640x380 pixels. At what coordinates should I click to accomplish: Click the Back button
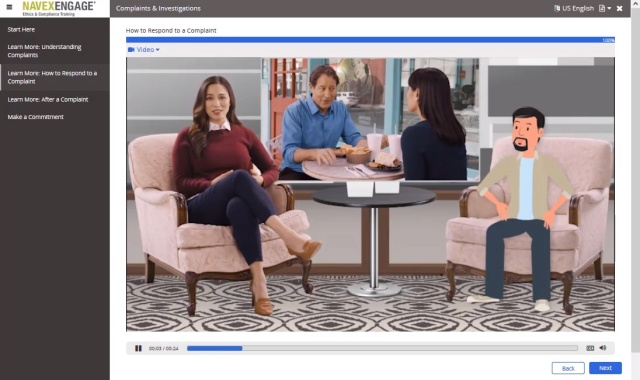(568, 368)
